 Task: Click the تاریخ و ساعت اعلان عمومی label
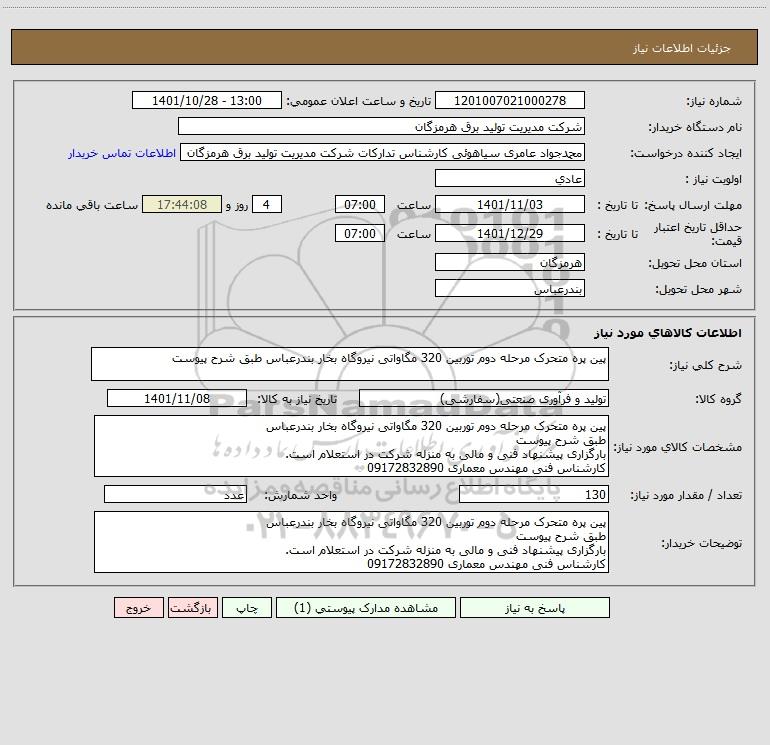[359, 101]
